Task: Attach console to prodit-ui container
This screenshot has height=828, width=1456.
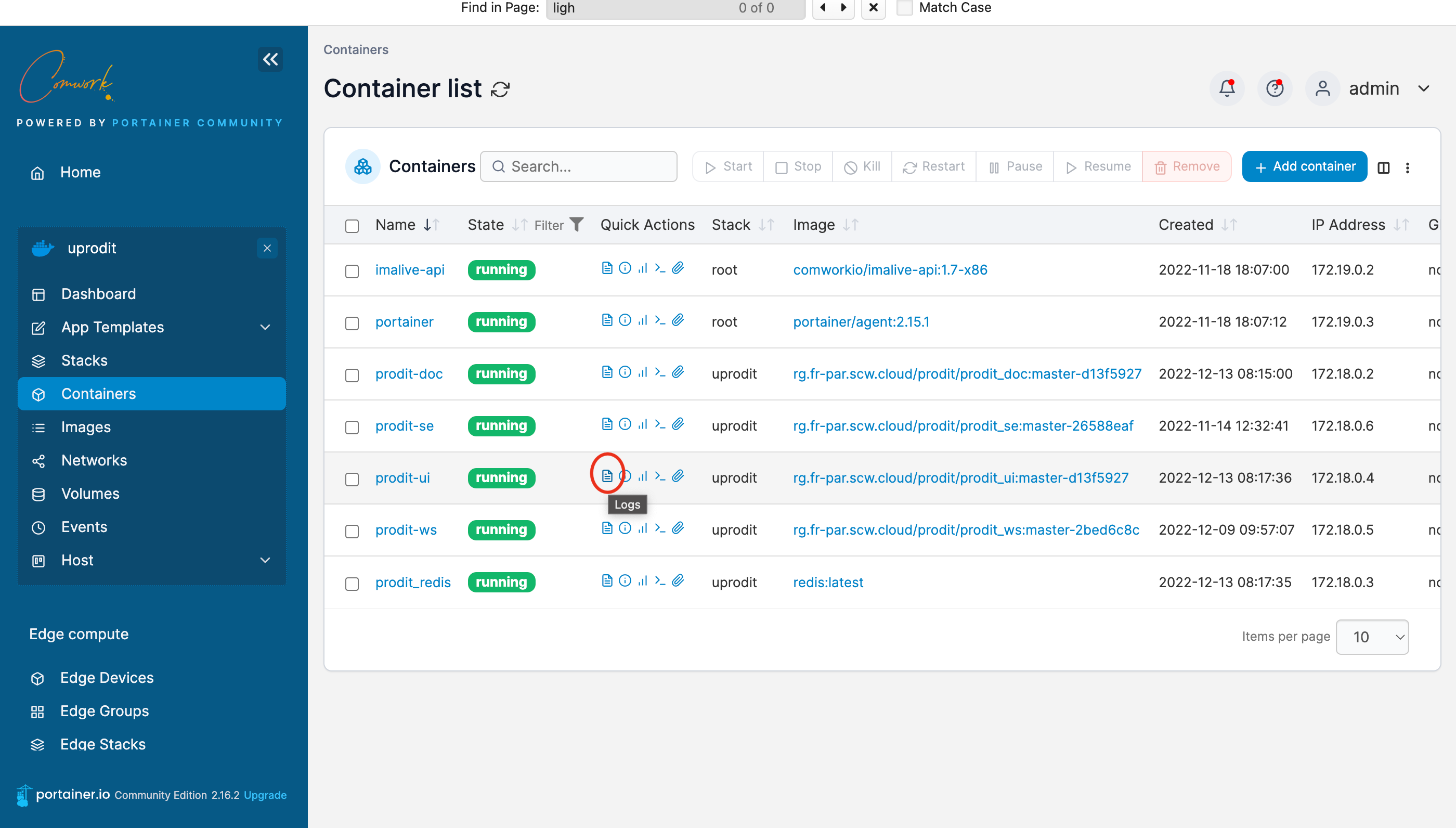Action: (x=678, y=476)
